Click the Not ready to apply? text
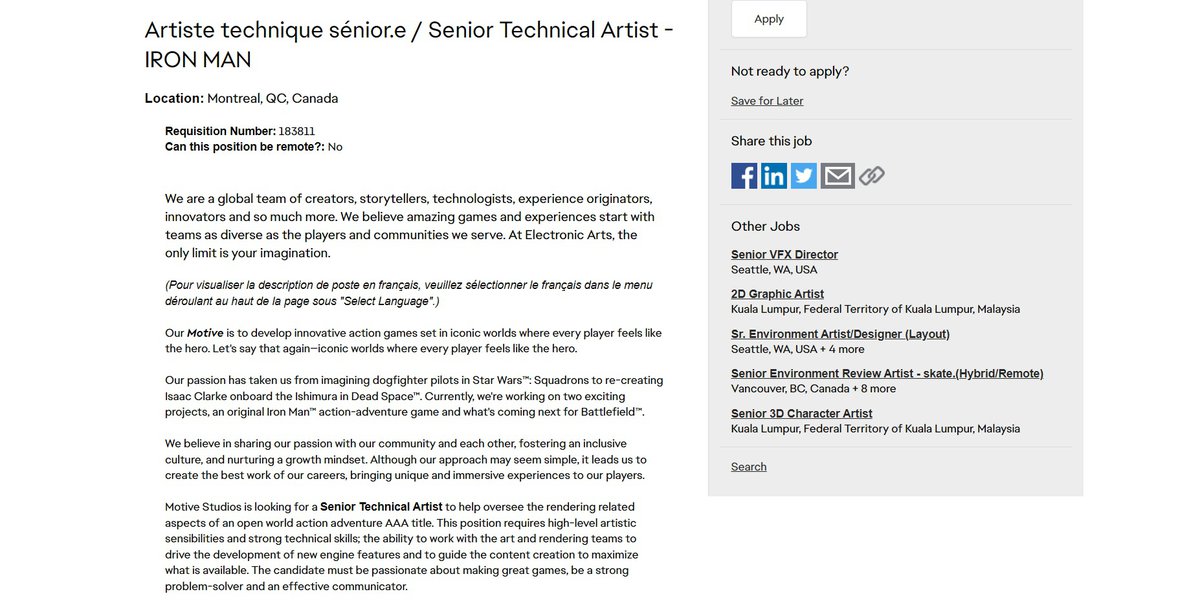Viewport: 1200px width, 605px height. click(789, 71)
